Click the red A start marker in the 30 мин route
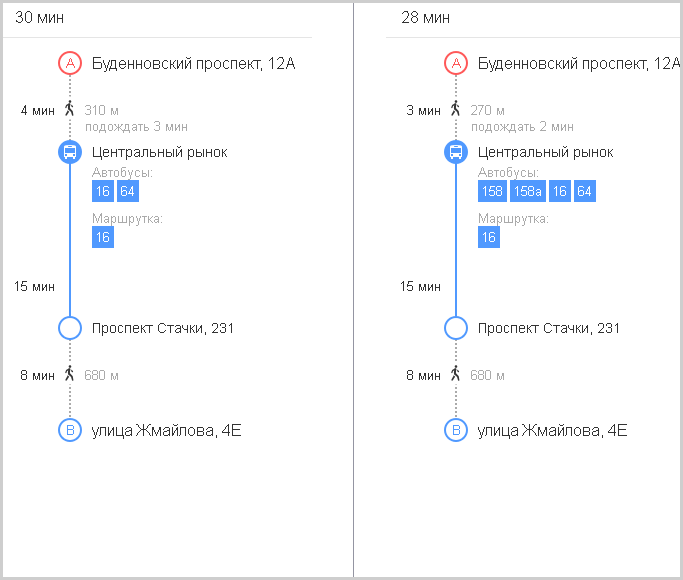This screenshot has width=683, height=580. pos(70,63)
